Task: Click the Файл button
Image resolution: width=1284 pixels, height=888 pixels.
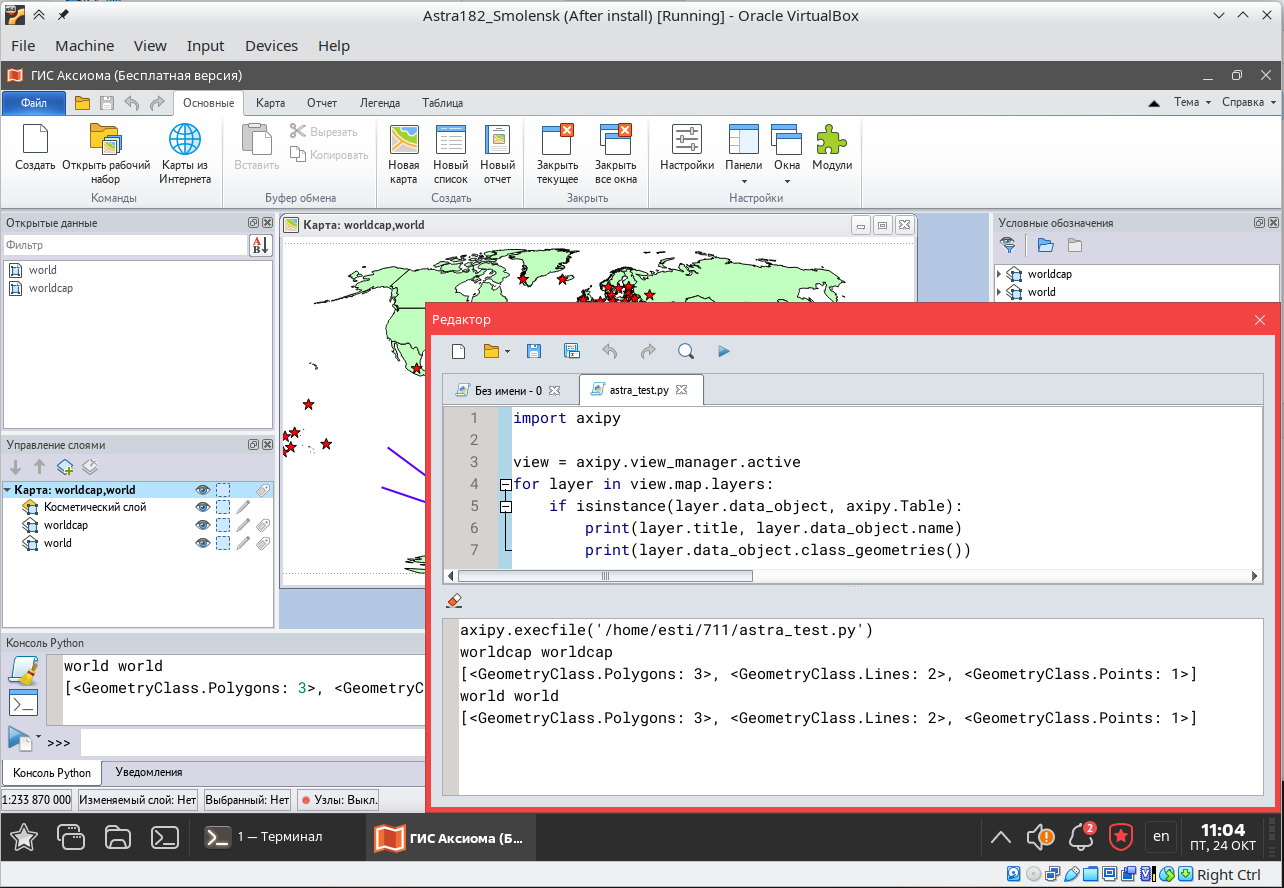Action: coord(34,103)
